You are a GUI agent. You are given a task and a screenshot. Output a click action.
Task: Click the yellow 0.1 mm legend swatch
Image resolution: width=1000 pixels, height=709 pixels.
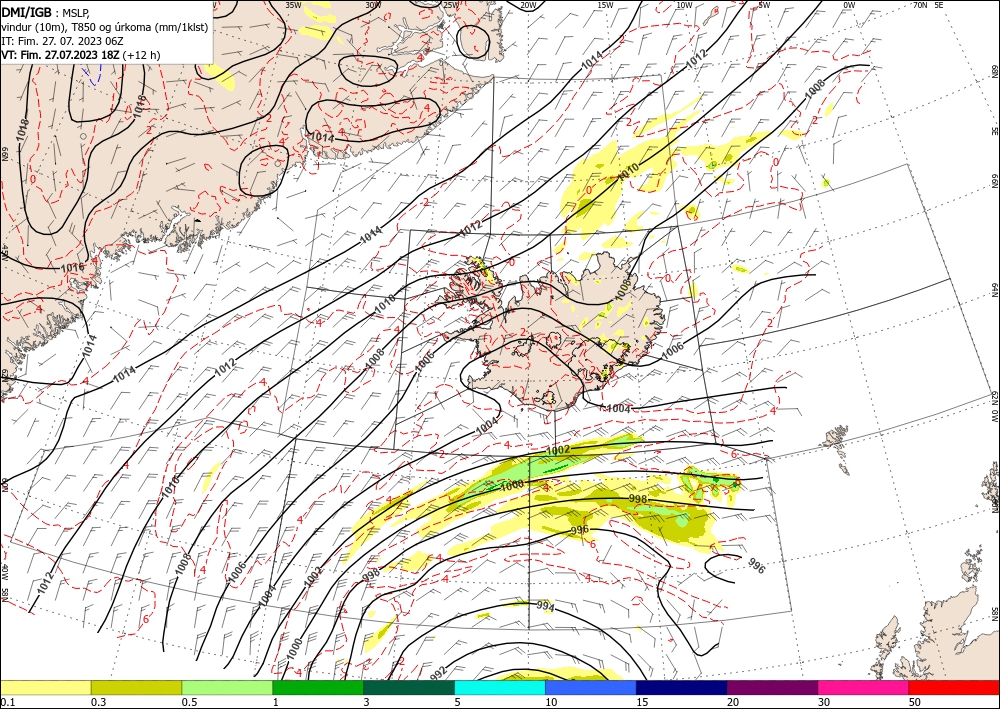[45, 687]
